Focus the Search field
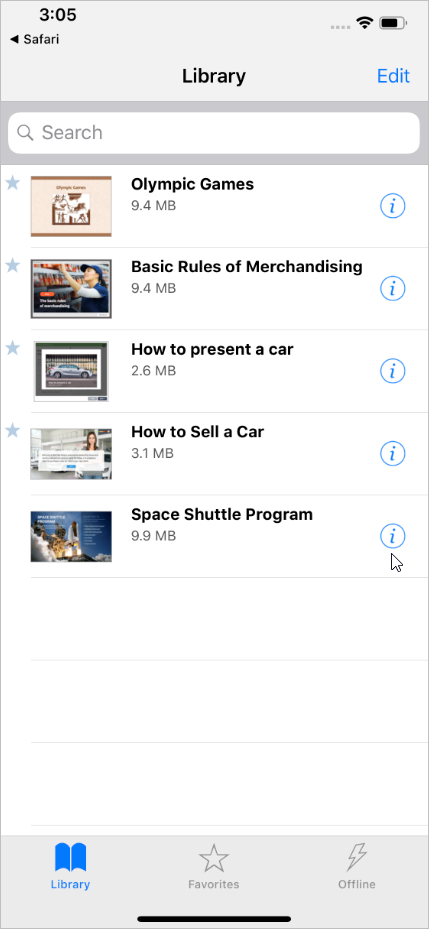Screen dimensions: 429x929 214,133
